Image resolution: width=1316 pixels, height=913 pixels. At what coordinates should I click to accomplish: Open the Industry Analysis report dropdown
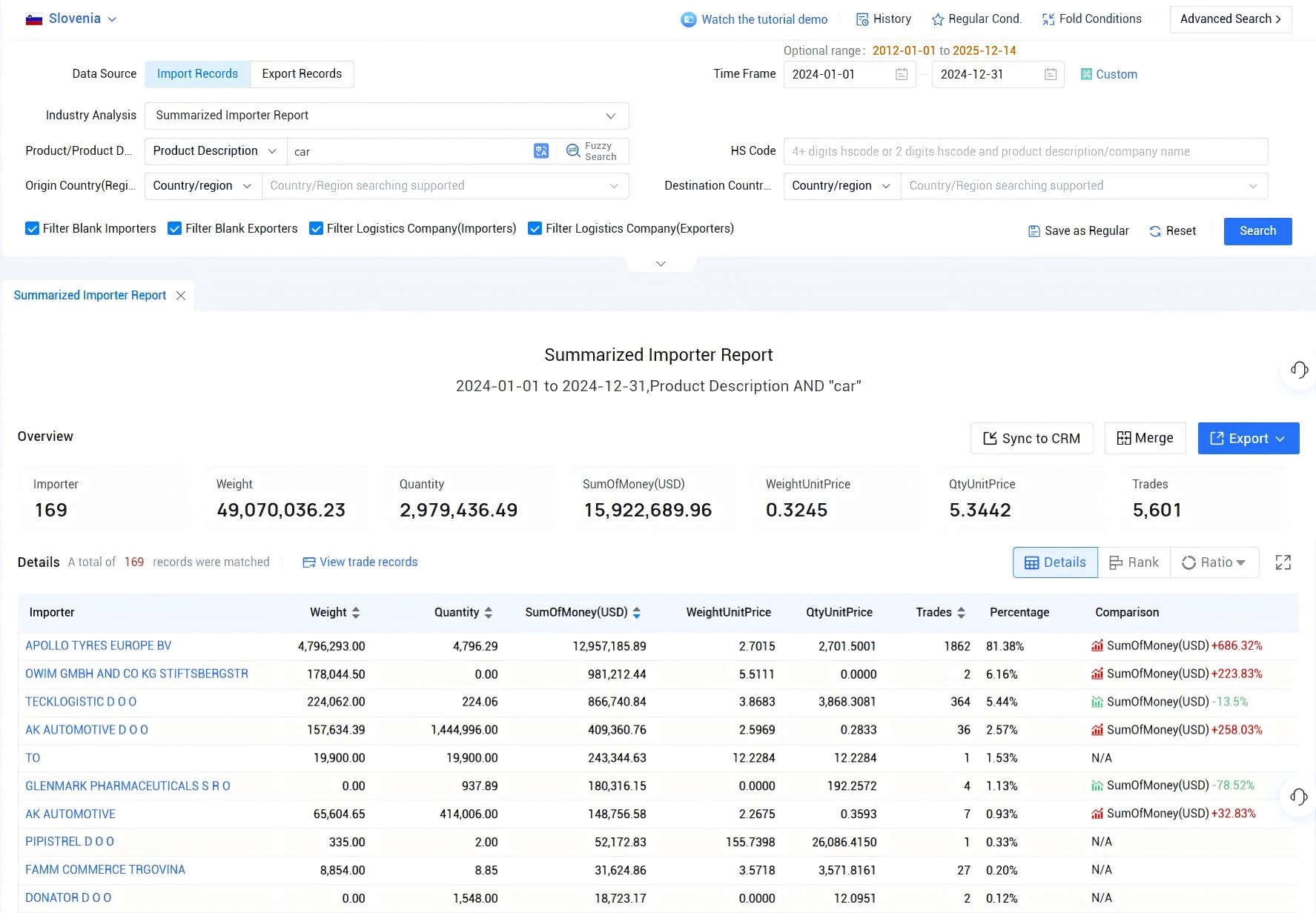click(387, 116)
